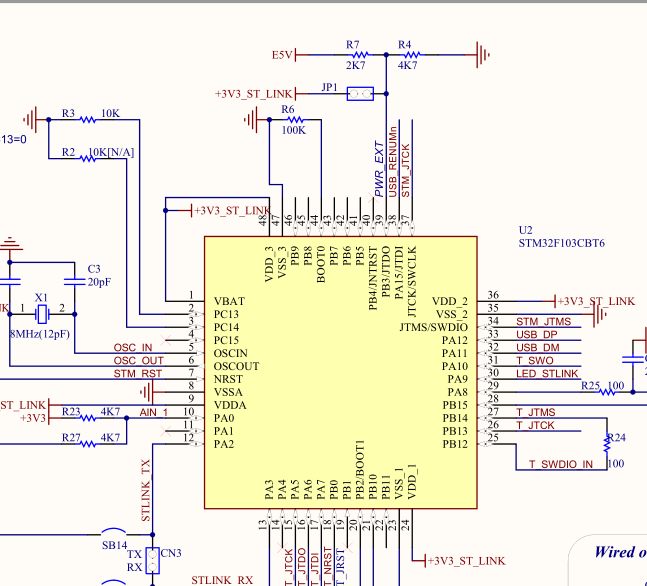Select the OSC_OUT net label
Viewport: 647px width, 586px height.
pyautogui.click(x=139, y=361)
